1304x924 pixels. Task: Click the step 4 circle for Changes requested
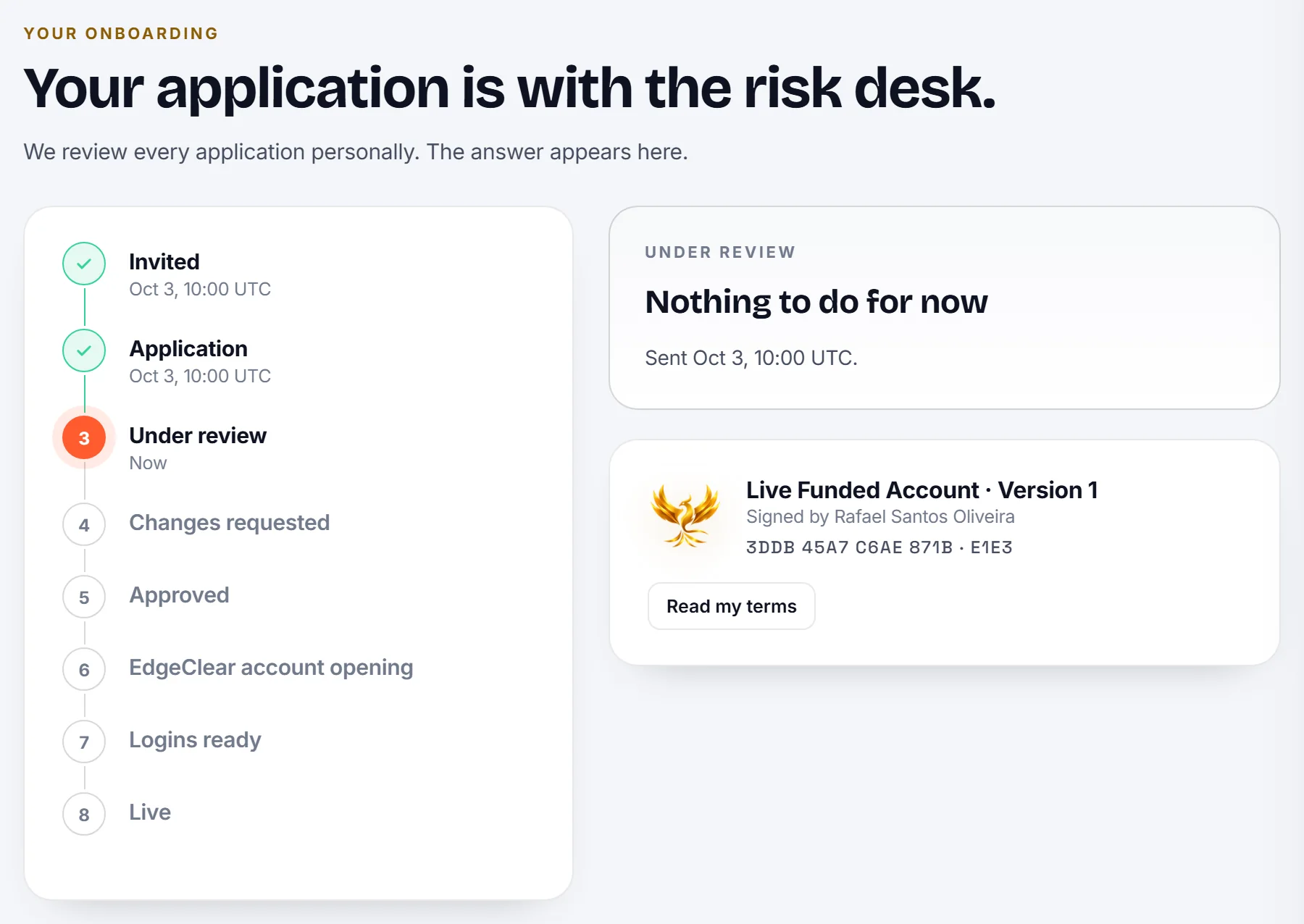(x=84, y=524)
